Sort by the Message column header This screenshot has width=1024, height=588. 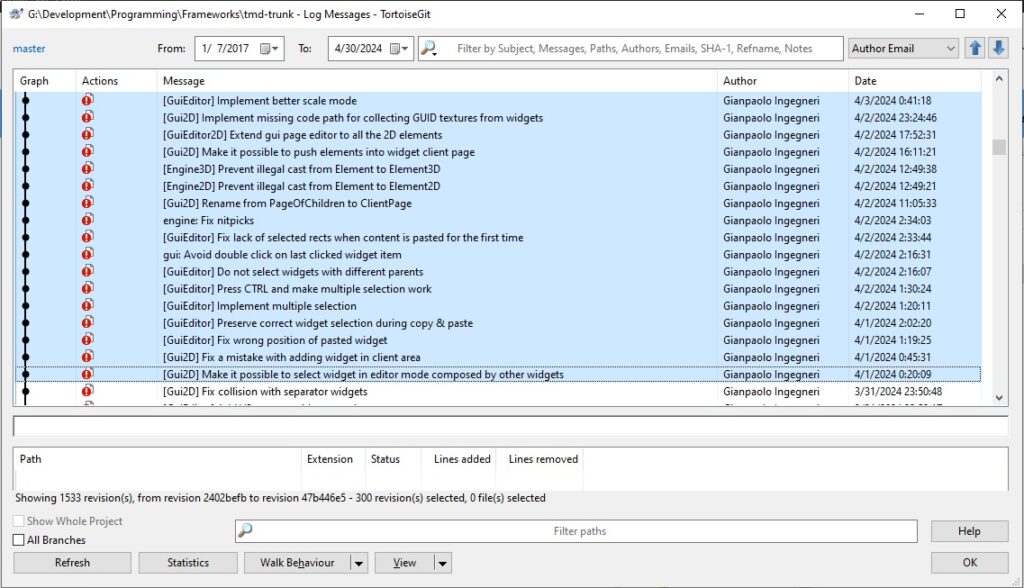click(437, 81)
